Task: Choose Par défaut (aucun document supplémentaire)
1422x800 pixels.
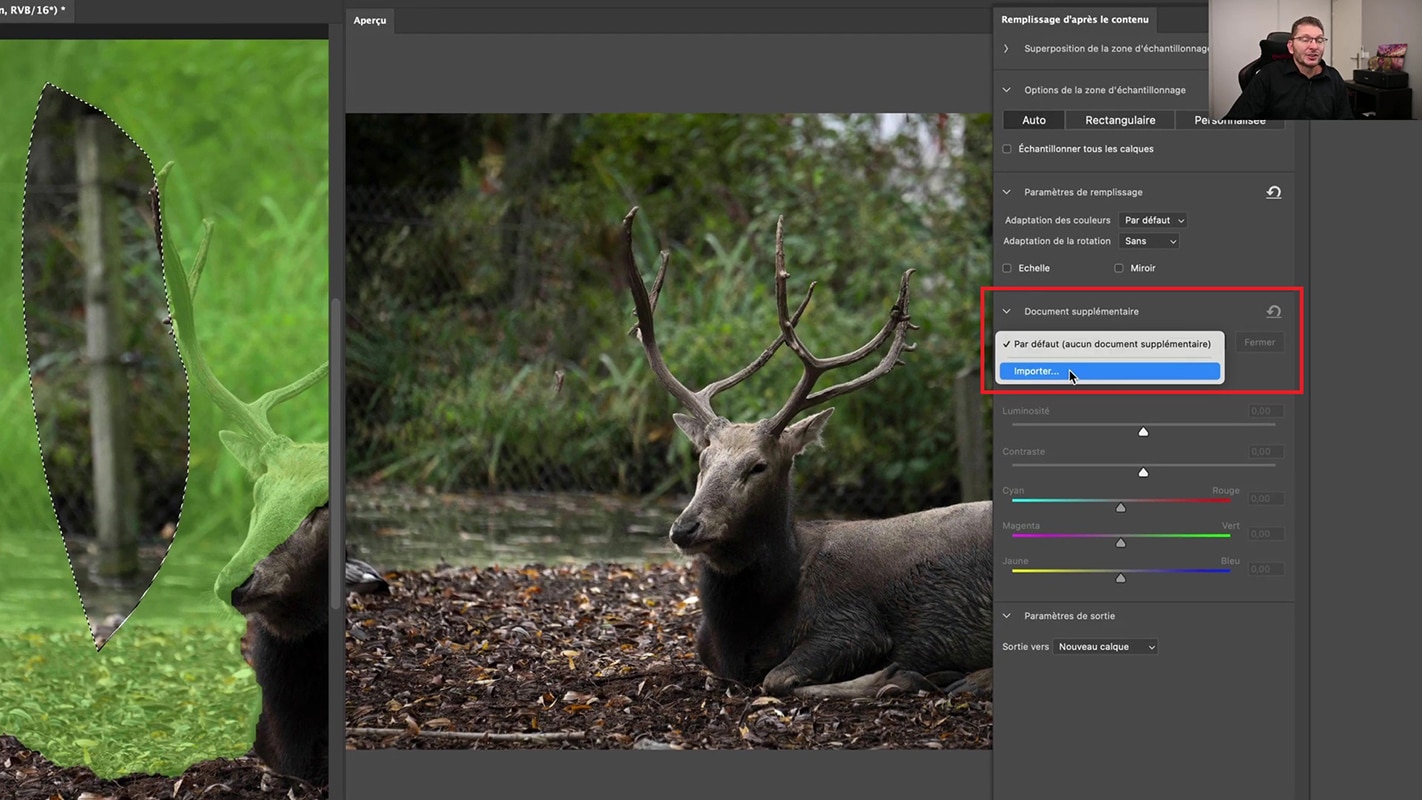Action: pyautogui.click(x=1110, y=344)
